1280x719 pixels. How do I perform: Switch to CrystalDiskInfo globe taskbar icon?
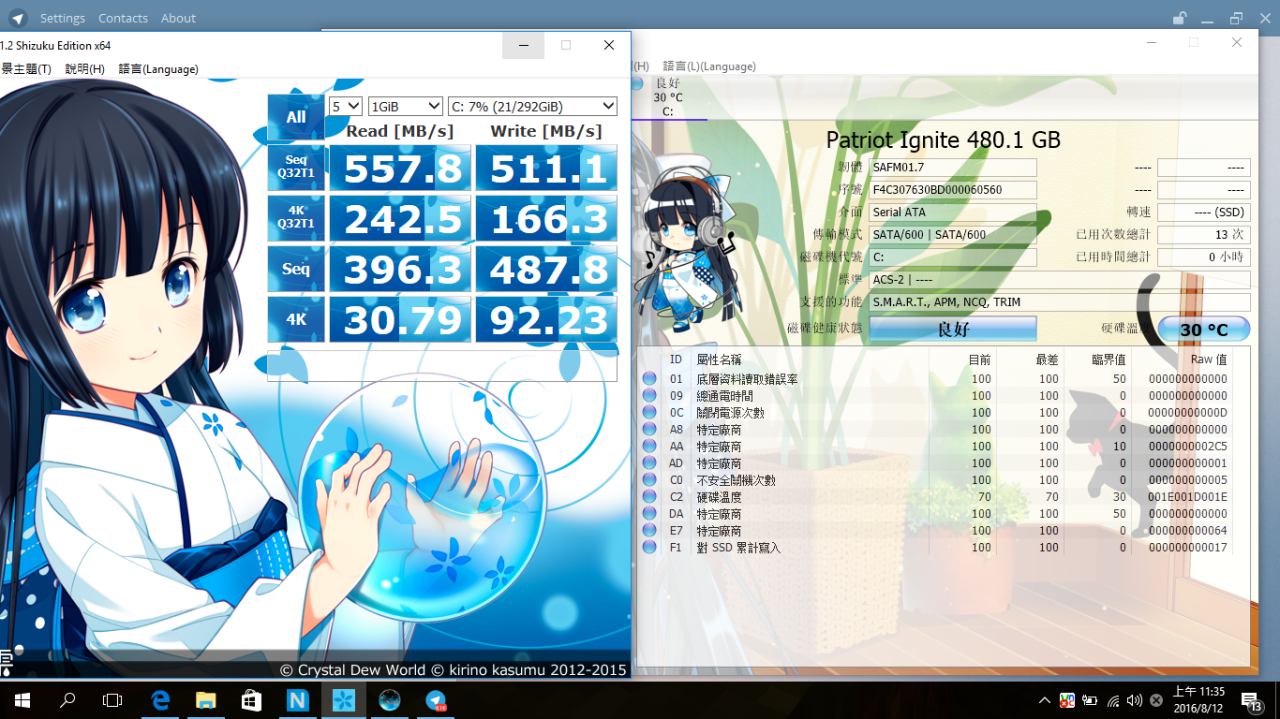[x=389, y=700]
